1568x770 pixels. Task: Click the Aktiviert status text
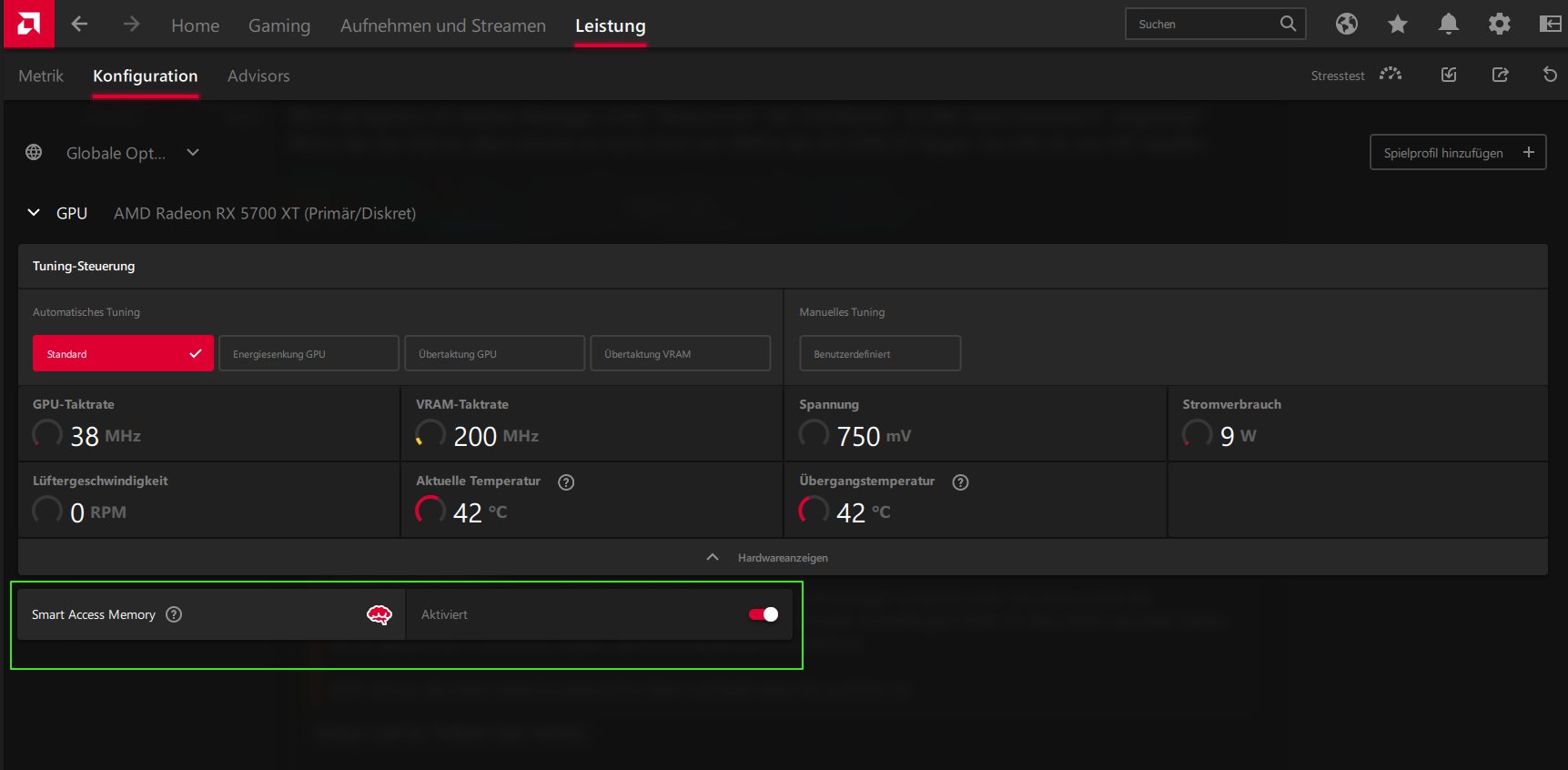(444, 614)
